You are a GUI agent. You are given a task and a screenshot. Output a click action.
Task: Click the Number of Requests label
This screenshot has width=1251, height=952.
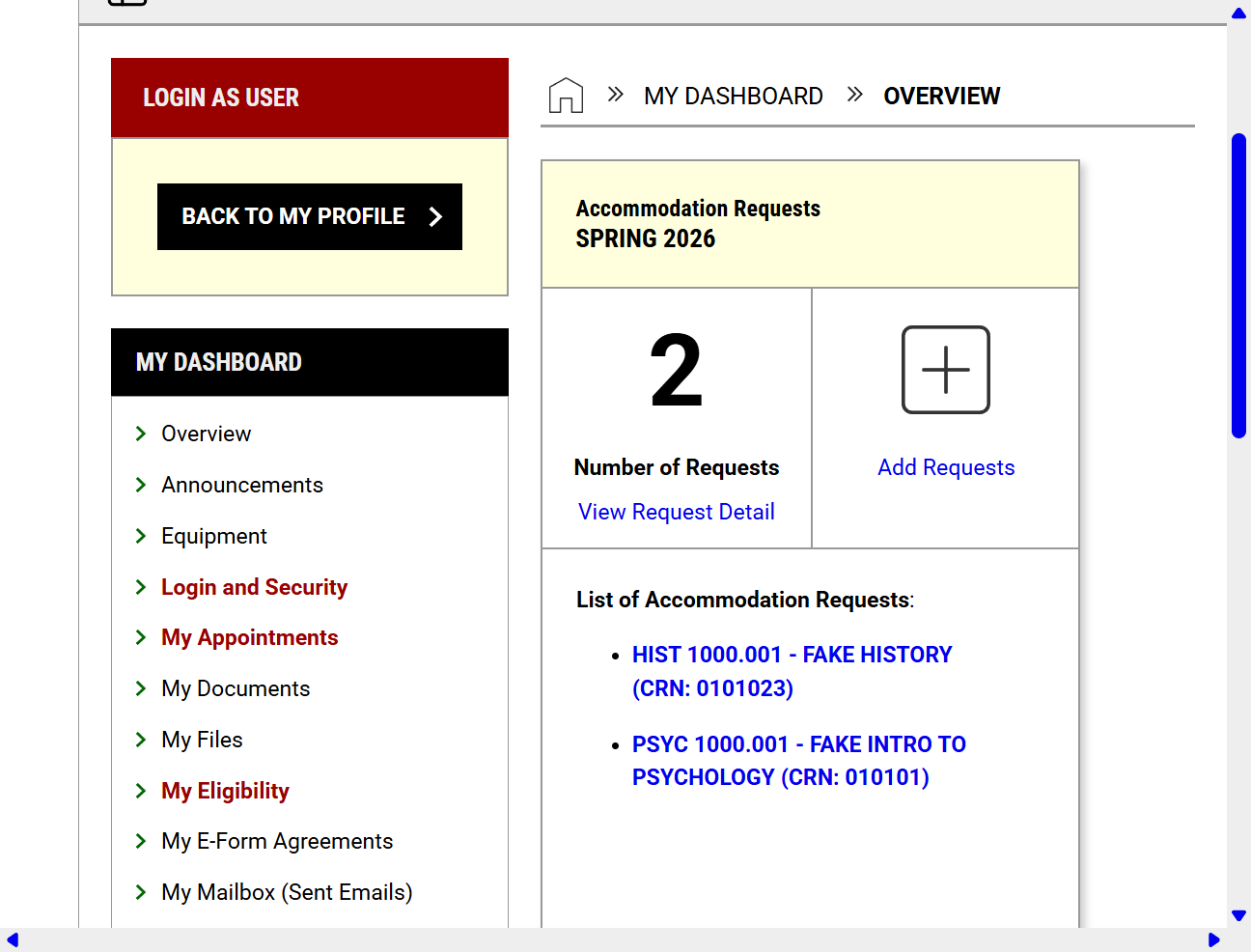click(x=677, y=467)
